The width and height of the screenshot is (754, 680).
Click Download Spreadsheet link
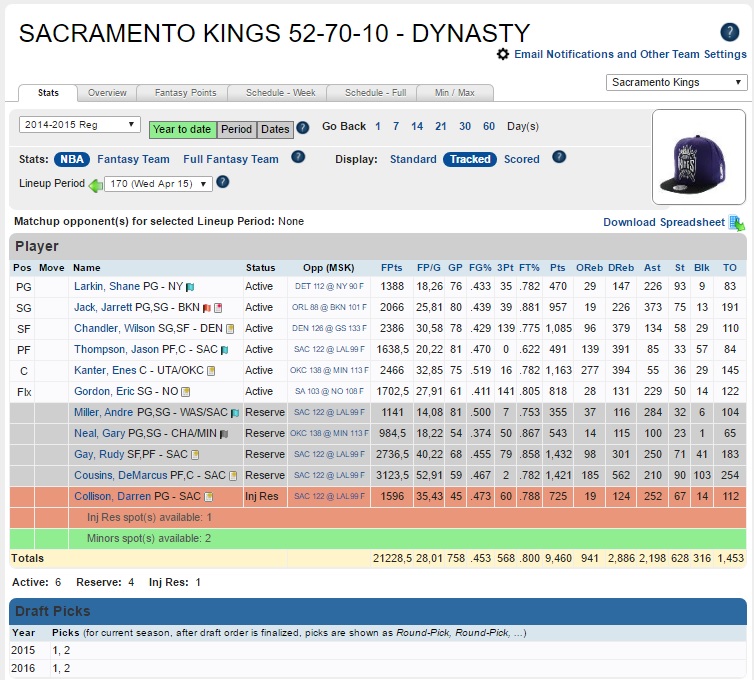(x=664, y=222)
